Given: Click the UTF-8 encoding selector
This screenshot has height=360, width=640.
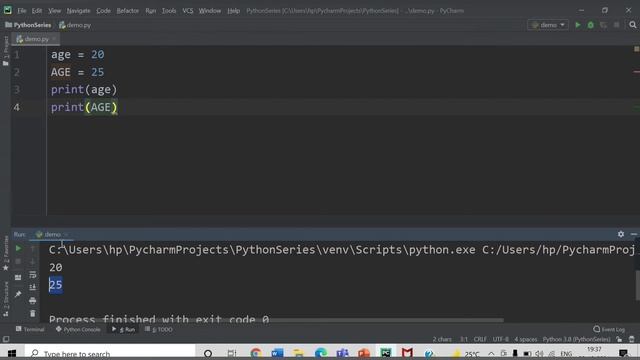Looking at the screenshot, I should tap(500, 339).
